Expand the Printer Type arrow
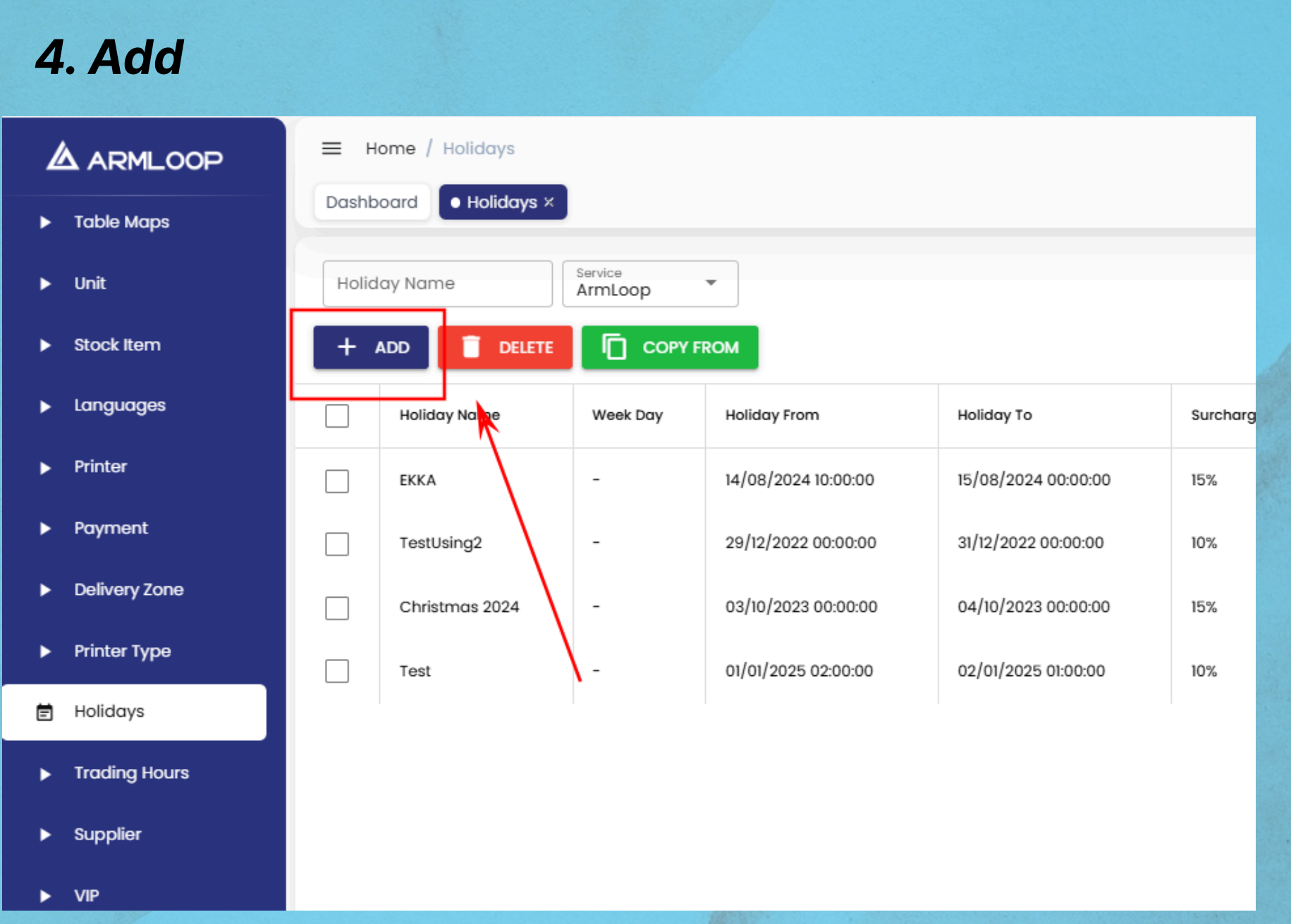The width and height of the screenshot is (1291, 924). coord(45,652)
